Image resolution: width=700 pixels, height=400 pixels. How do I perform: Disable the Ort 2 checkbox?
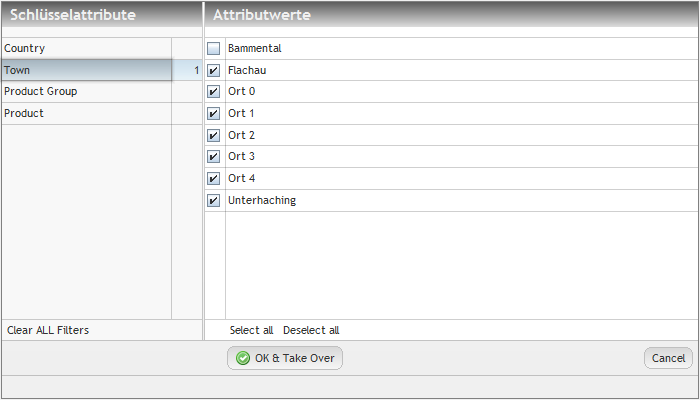(214, 135)
